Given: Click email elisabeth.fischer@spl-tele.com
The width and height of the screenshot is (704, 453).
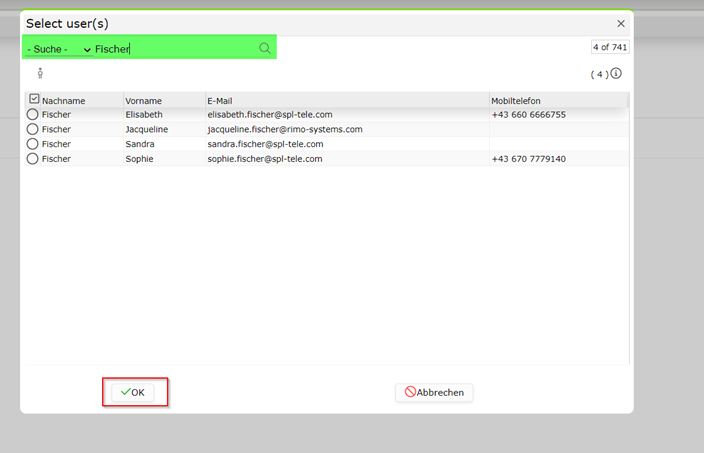Looking at the screenshot, I should point(270,114).
